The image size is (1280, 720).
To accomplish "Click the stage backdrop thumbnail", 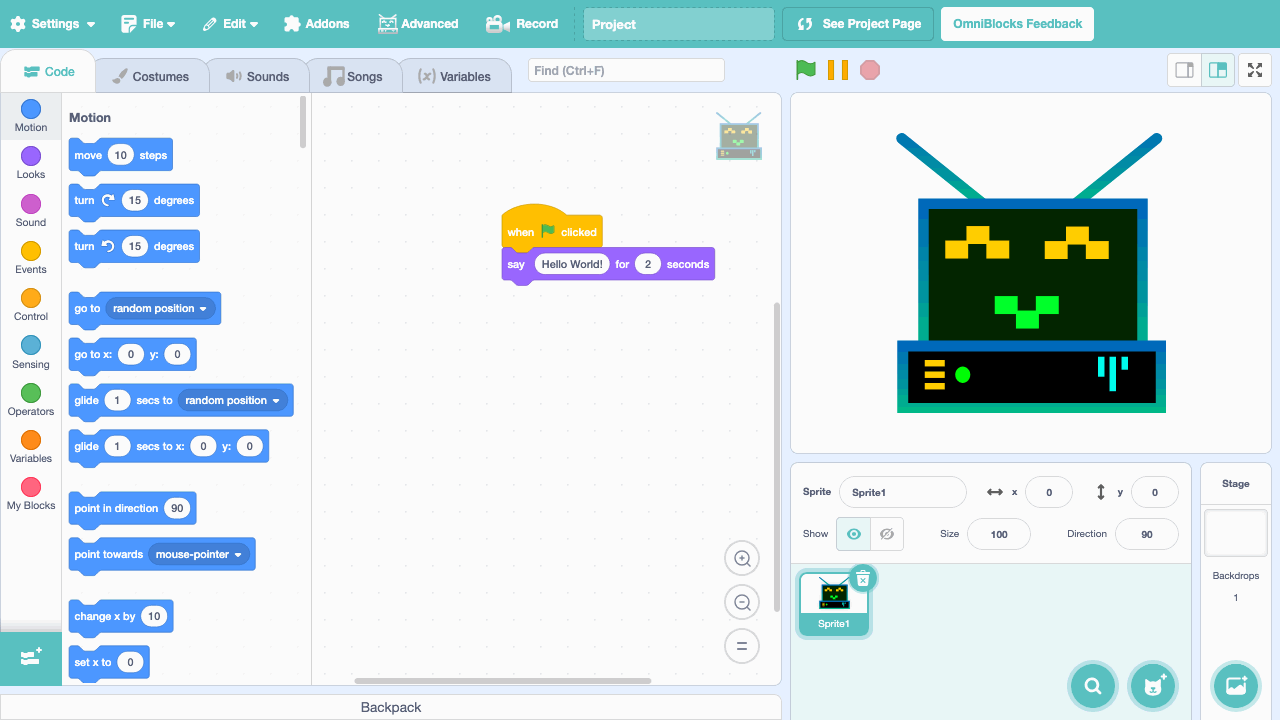I will [x=1236, y=533].
